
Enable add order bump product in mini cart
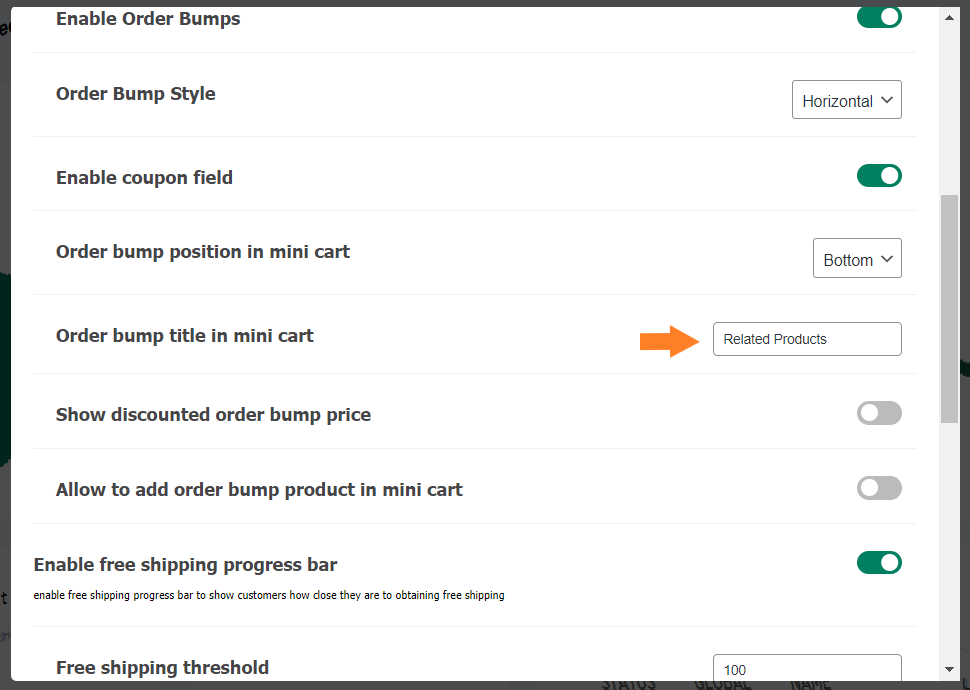[879, 488]
